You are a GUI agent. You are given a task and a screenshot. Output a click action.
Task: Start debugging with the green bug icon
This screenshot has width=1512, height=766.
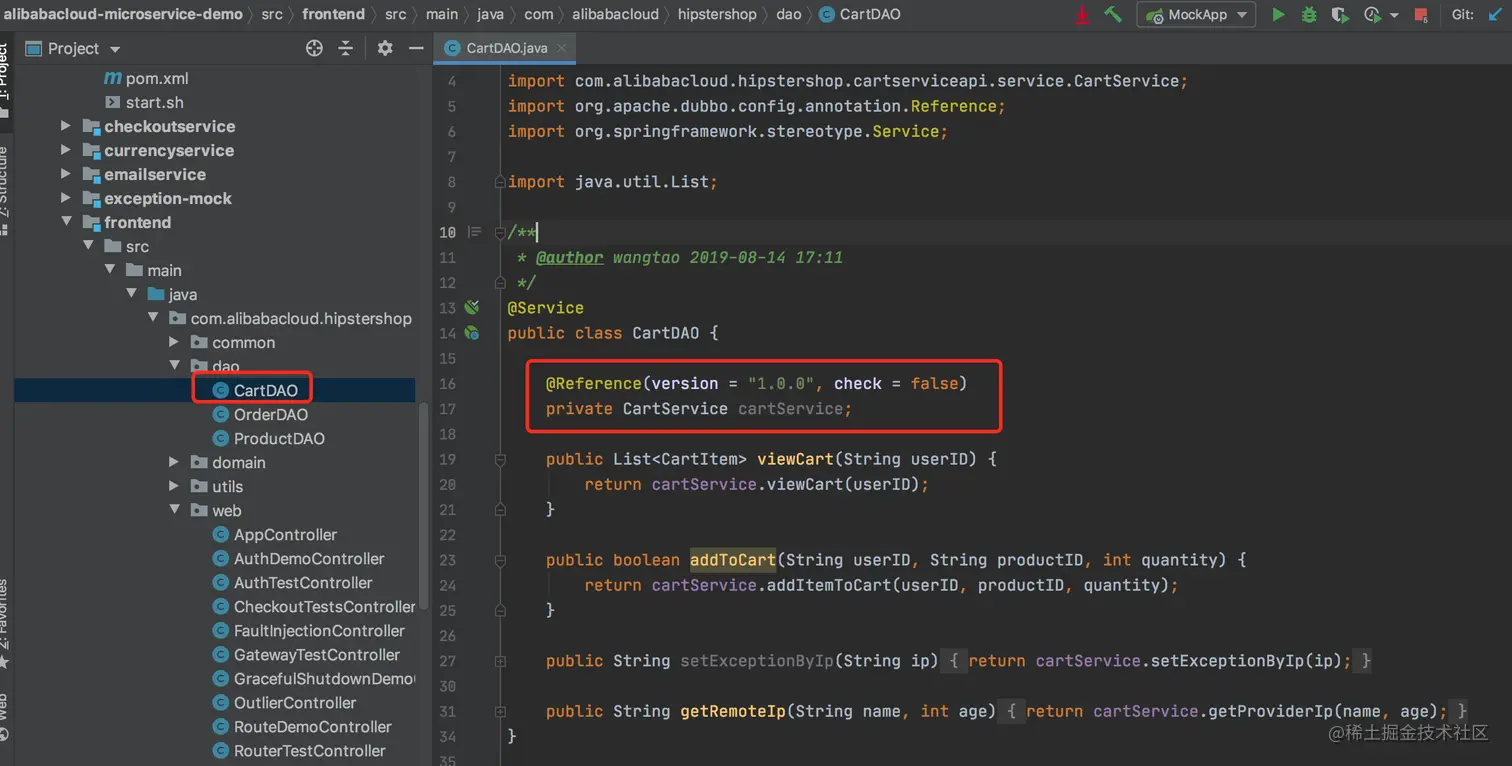1308,15
